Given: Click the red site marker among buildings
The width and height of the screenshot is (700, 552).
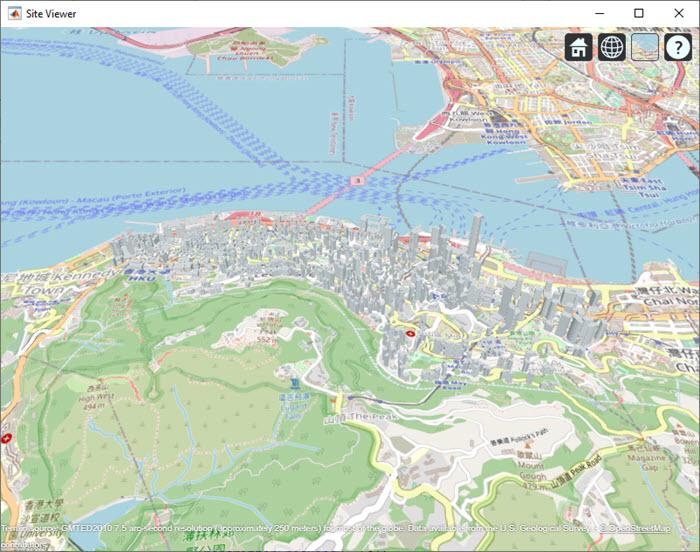Looking at the screenshot, I should click(x=411, y=333).
